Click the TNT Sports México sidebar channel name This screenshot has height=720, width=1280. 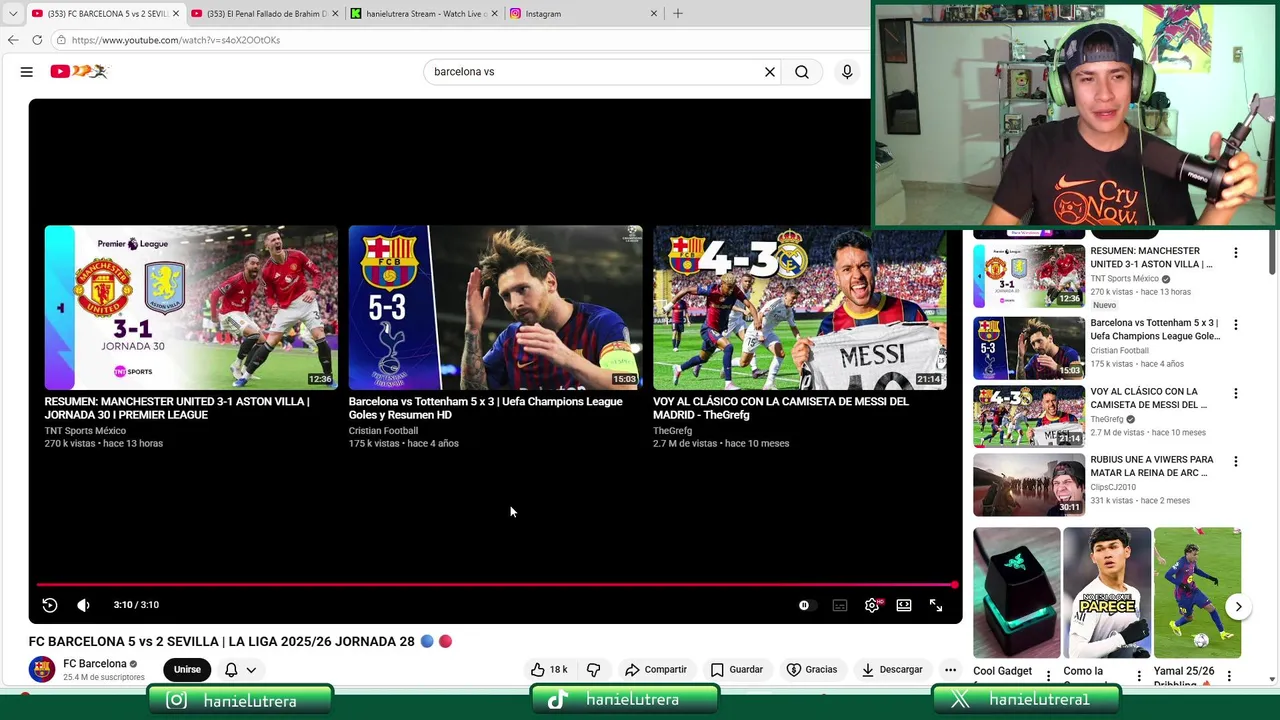(1124, 279)
